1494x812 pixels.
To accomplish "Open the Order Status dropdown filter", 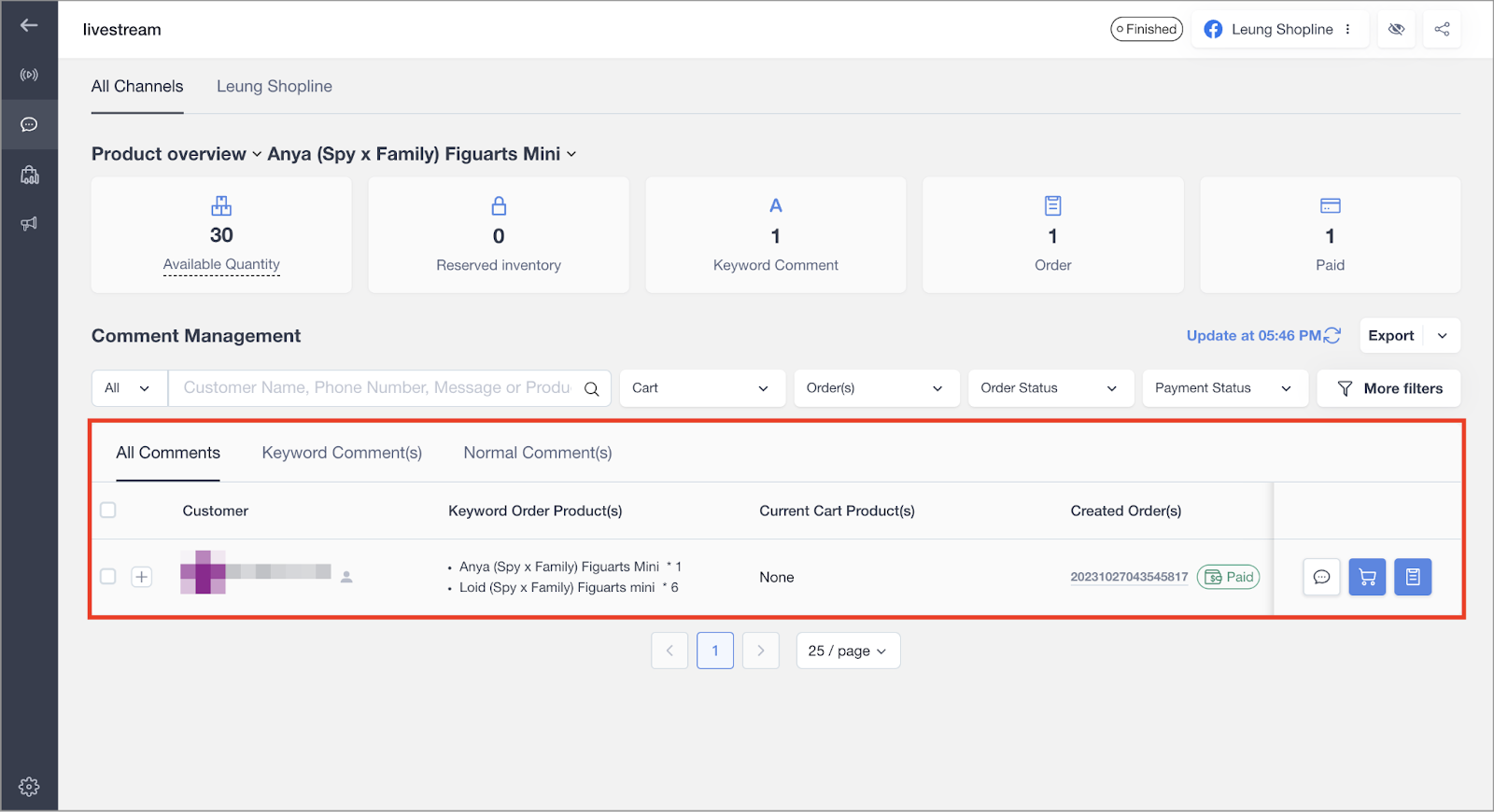I will (1050, 388).
